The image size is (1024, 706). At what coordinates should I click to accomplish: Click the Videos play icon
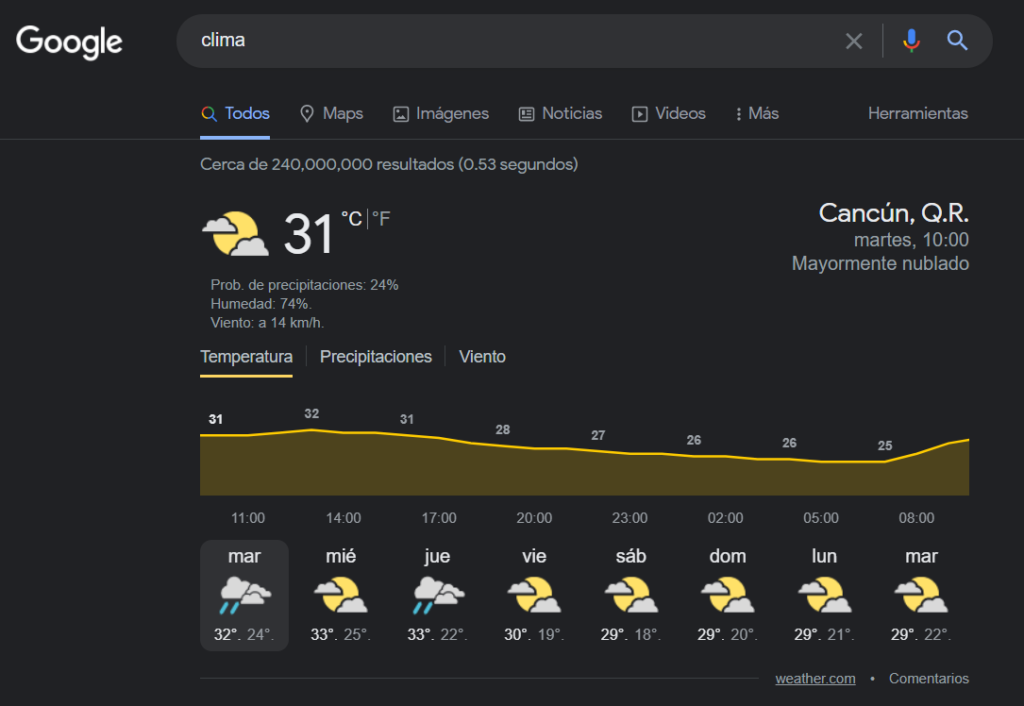(640, 114)
